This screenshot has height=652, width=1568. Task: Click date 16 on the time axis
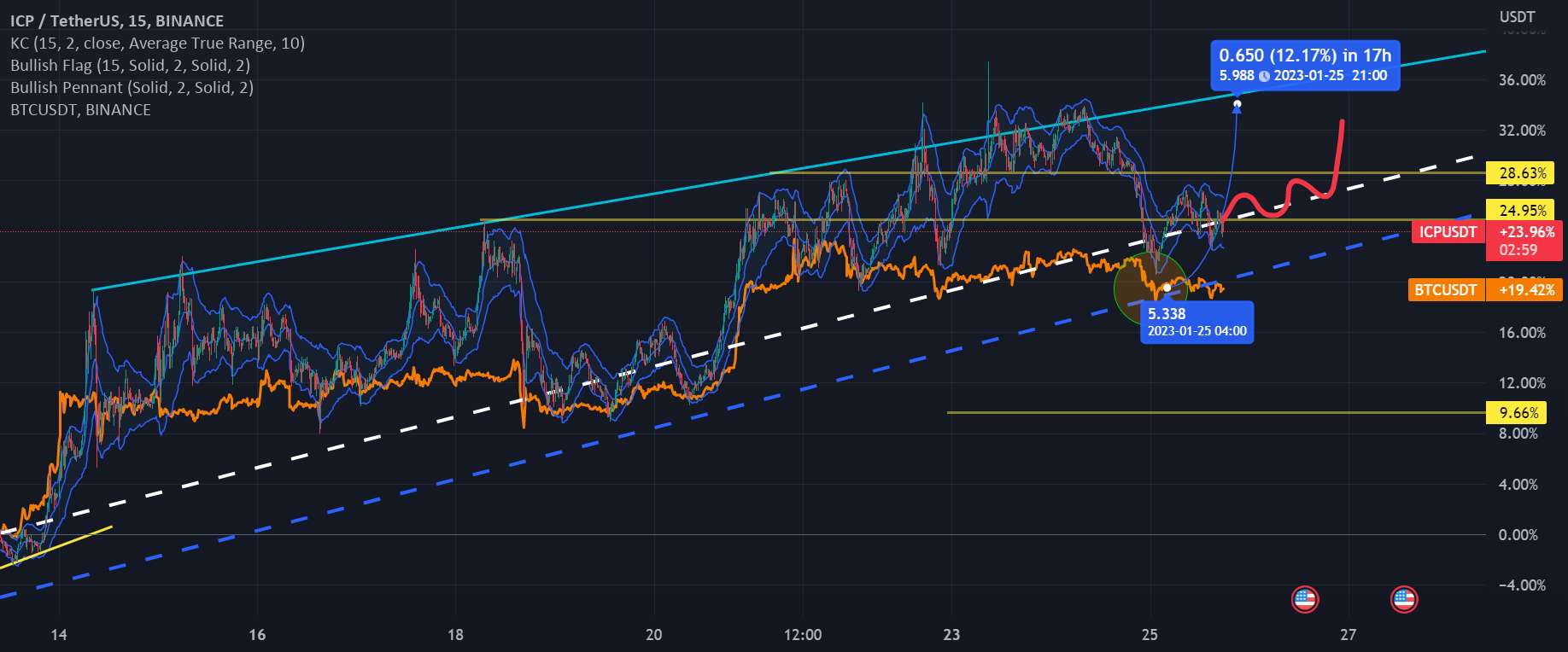pyautogui.click(x=257, y=634)
